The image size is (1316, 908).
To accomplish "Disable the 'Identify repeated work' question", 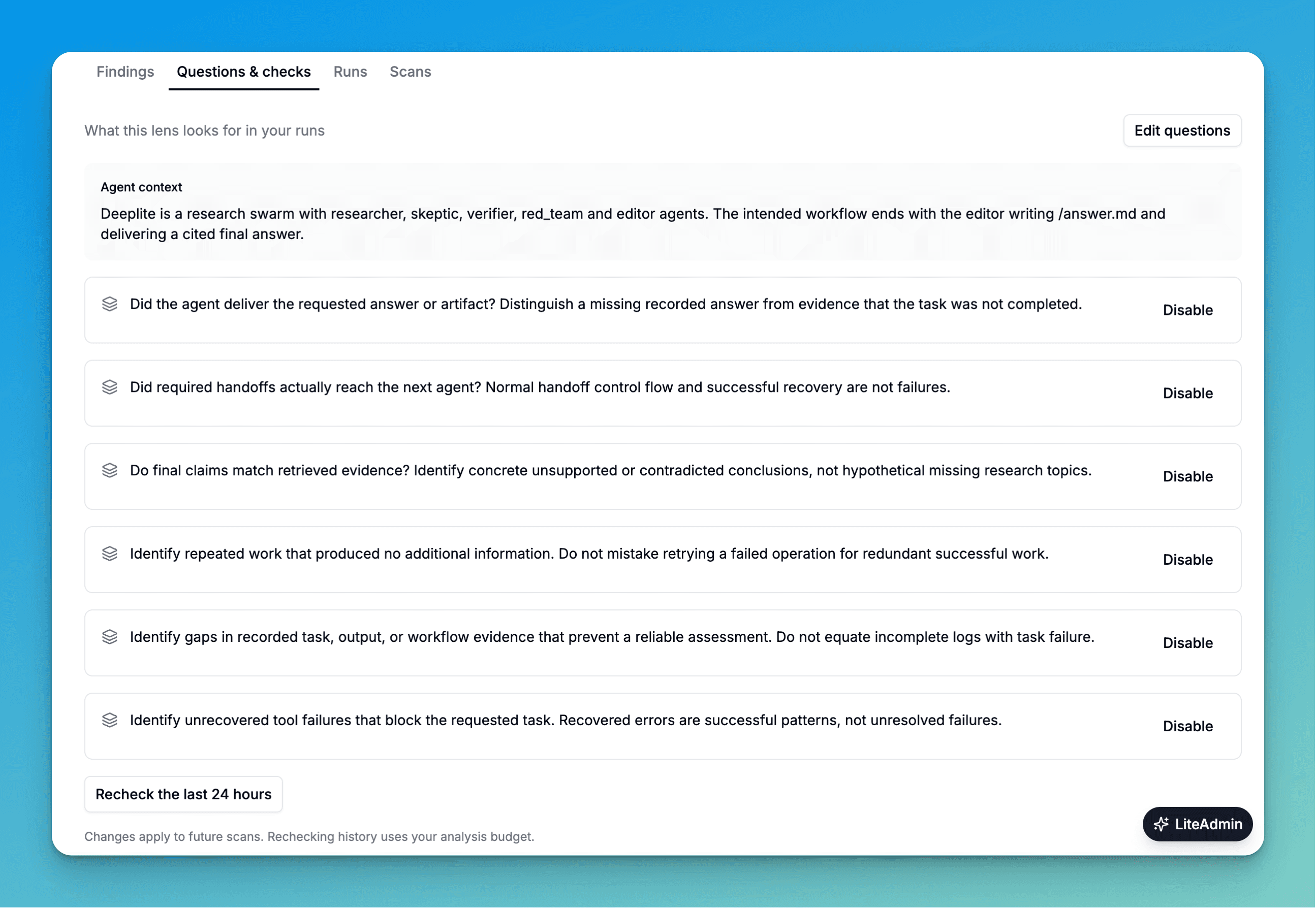I will (1188, 560).
